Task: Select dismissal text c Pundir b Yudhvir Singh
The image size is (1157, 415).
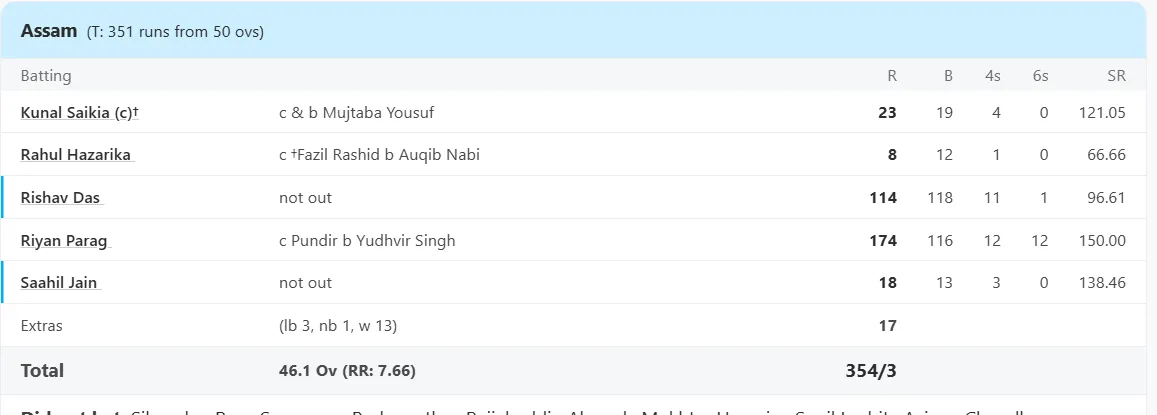Action: (x=367, y=241)
